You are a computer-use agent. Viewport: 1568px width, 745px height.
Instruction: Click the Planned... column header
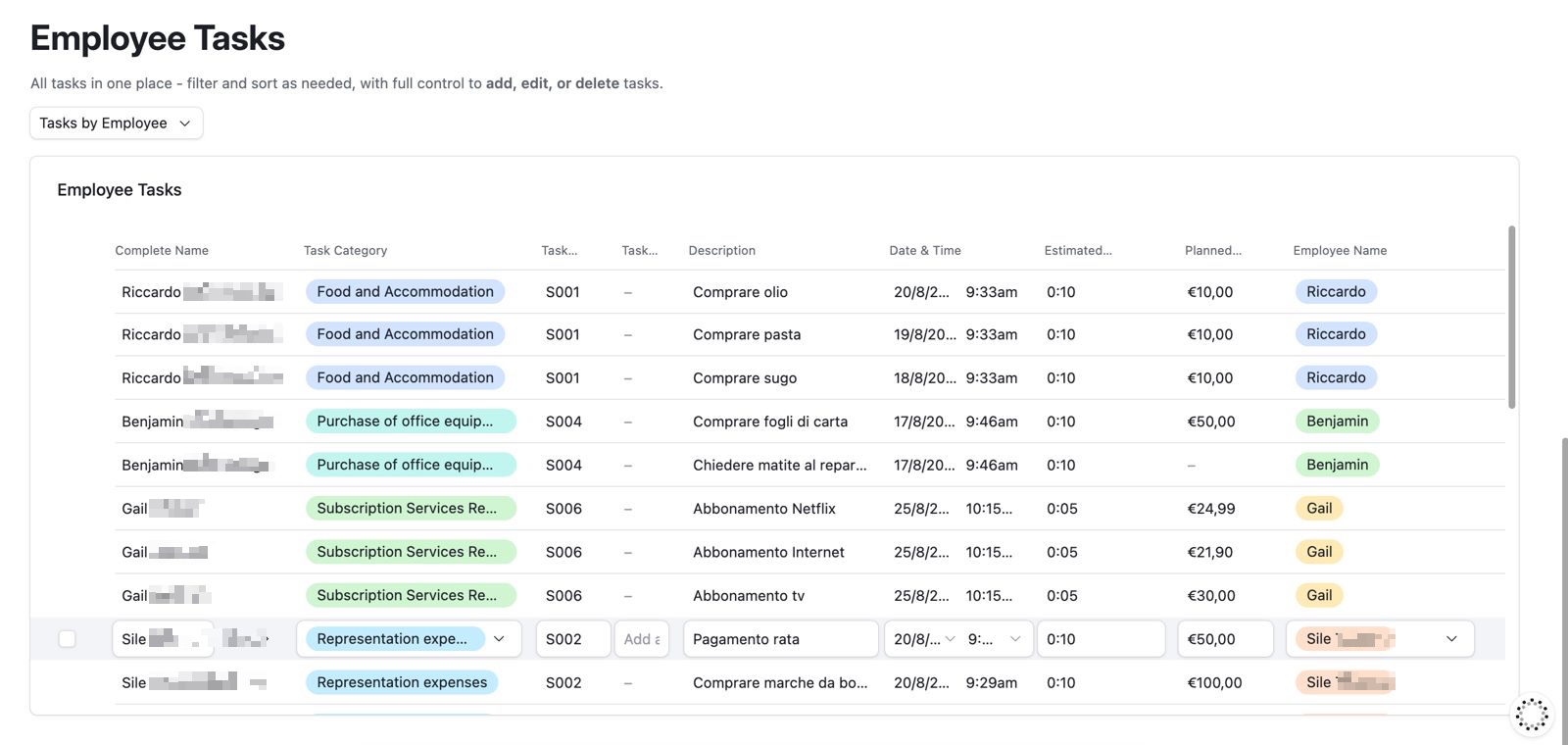pos(1213,251)
